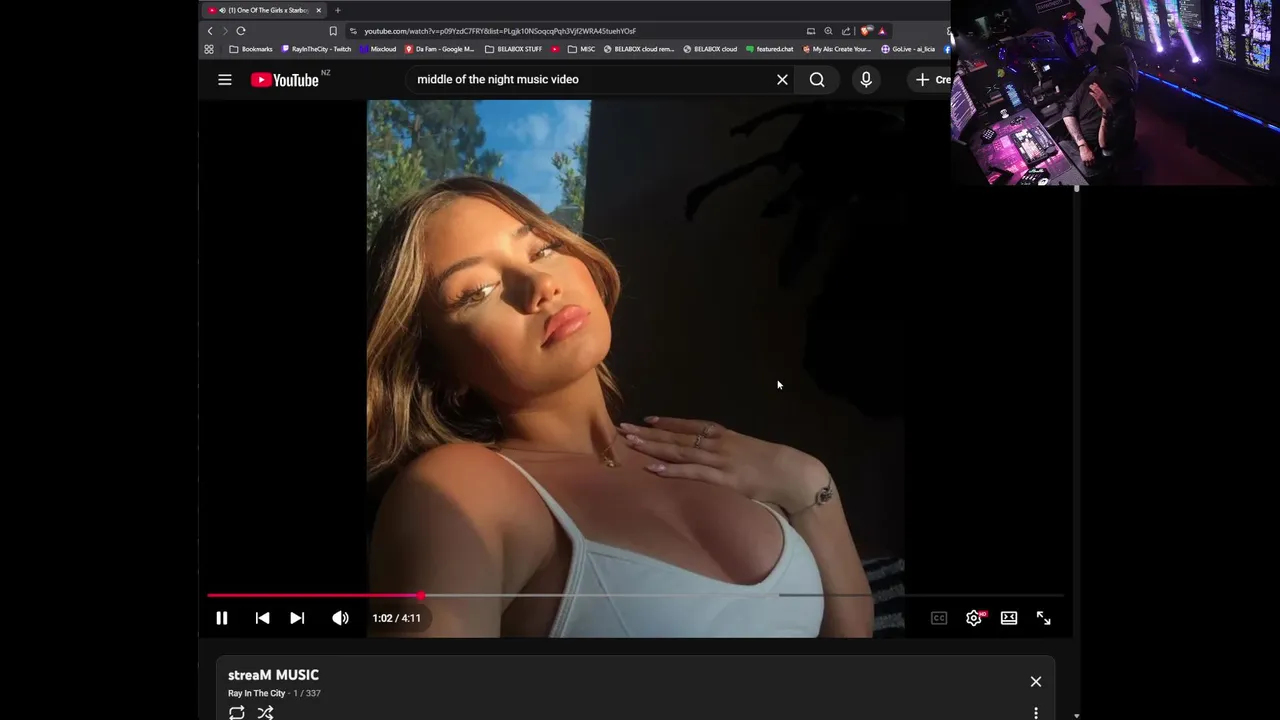Click the 1:02 / 4:11 time display
Viewport: 1280px width, 720px height.
click(396, 618)
